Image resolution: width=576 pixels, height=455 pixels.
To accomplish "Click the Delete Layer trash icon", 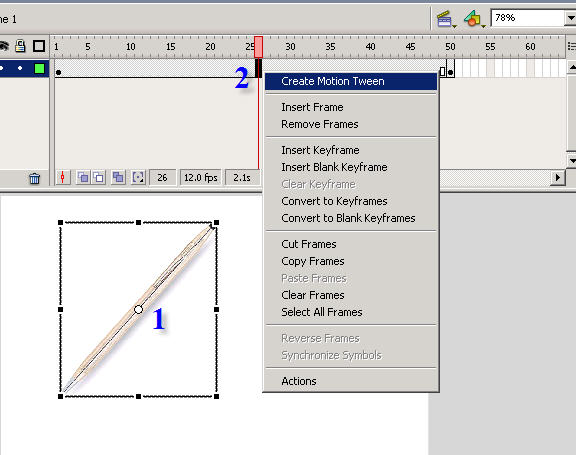I will [x=35, y=178].
